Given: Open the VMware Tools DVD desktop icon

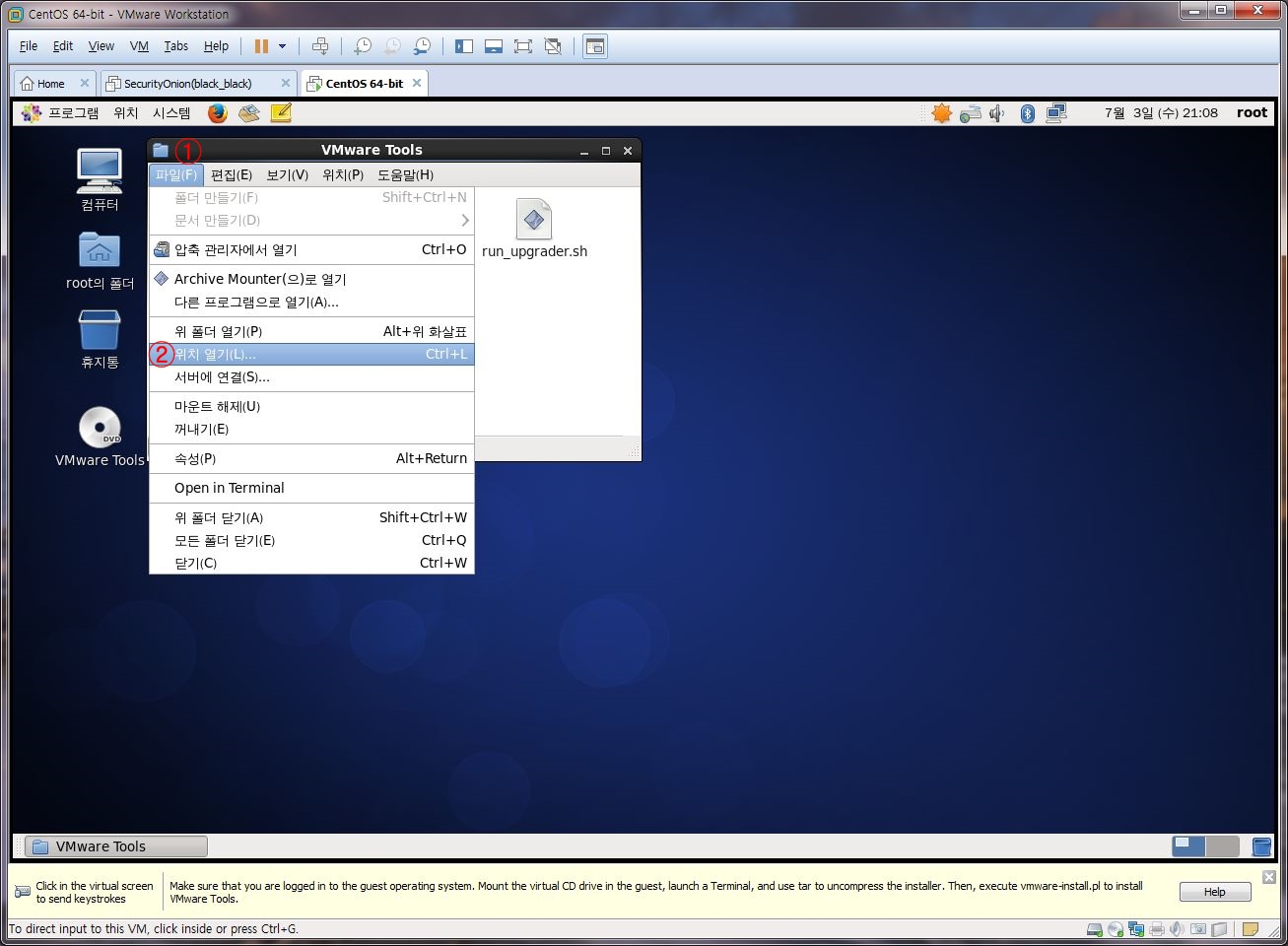Looking at the screenshot, I should point(100,436).
